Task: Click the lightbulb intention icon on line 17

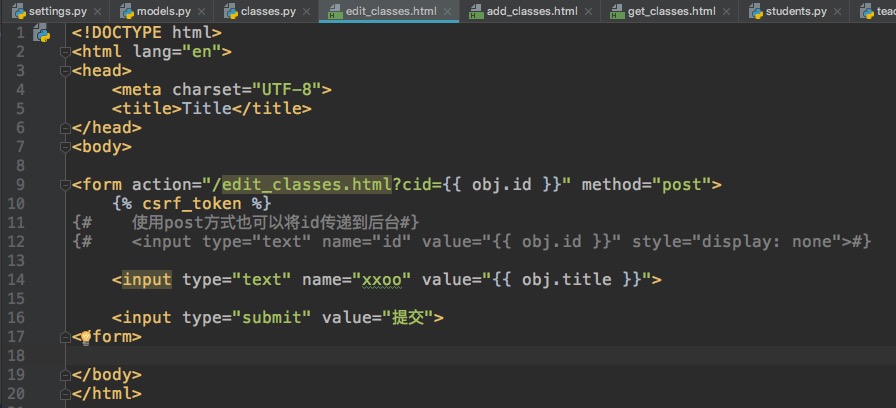Action: [86, 337]
